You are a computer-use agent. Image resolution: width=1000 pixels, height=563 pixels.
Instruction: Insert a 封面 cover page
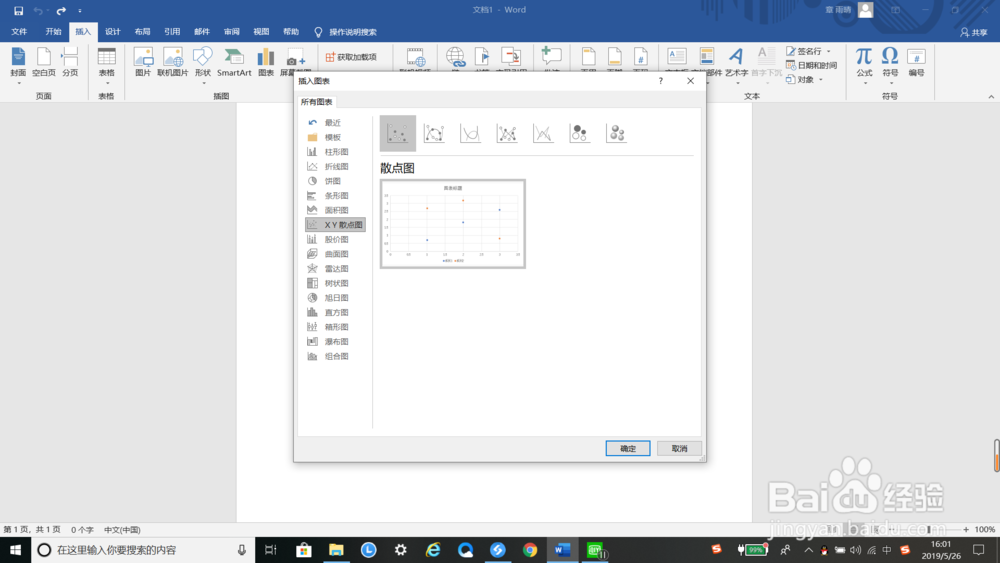pos(18,66)
